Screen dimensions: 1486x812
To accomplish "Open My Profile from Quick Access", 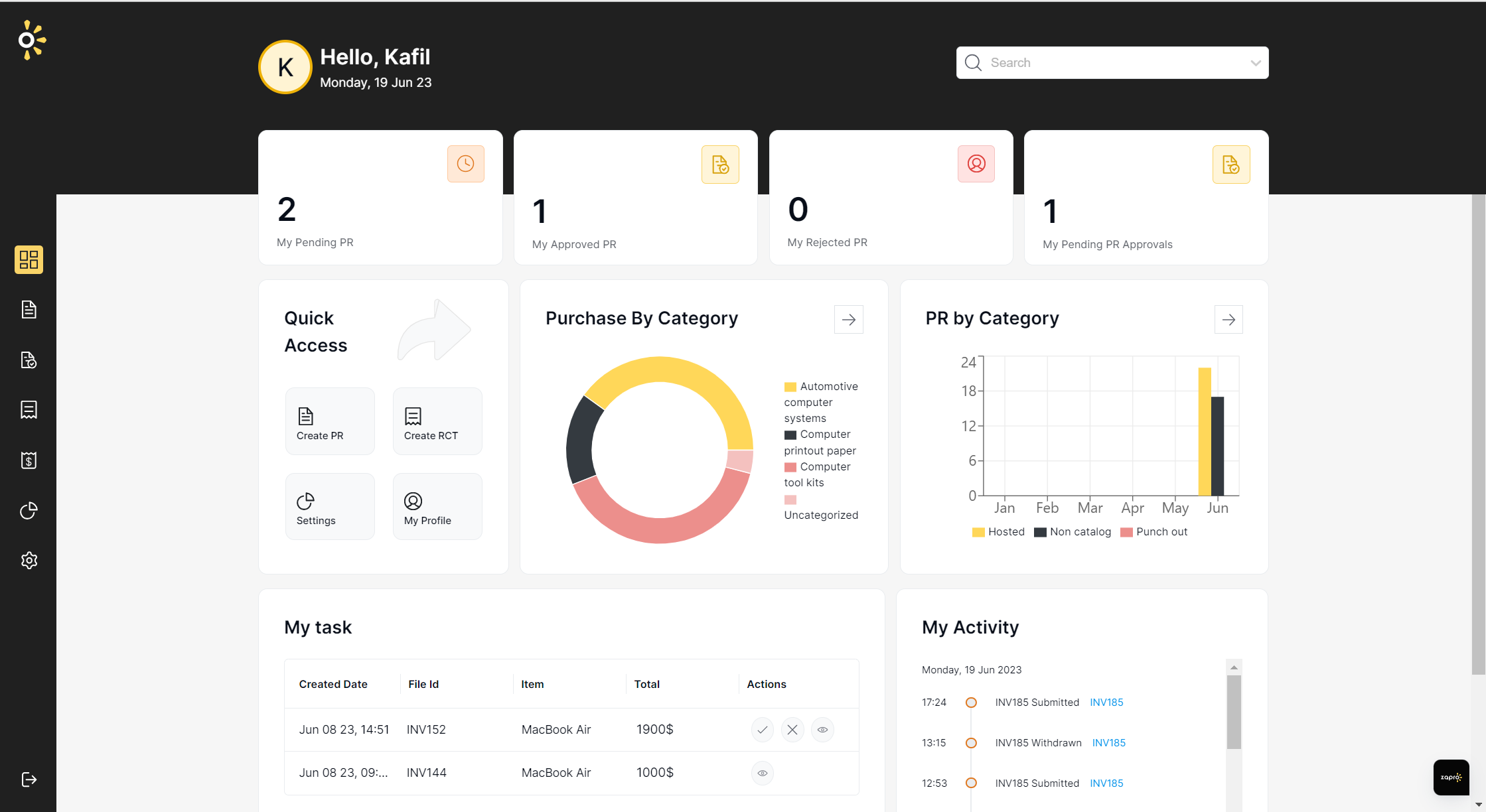I will pos(437,506).
